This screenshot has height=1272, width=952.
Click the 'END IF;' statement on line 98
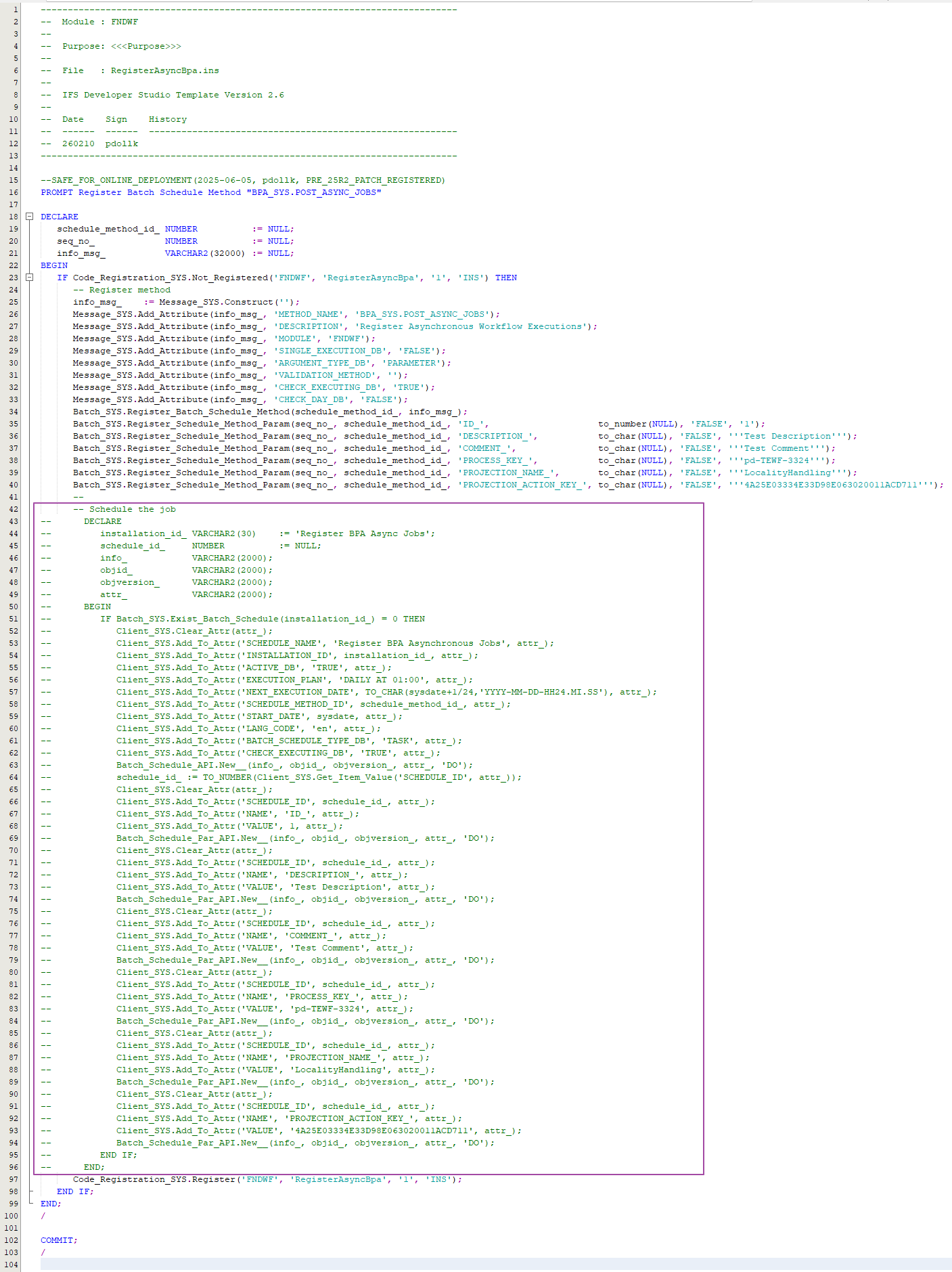pyautogui.click(x=75, y=1191)
